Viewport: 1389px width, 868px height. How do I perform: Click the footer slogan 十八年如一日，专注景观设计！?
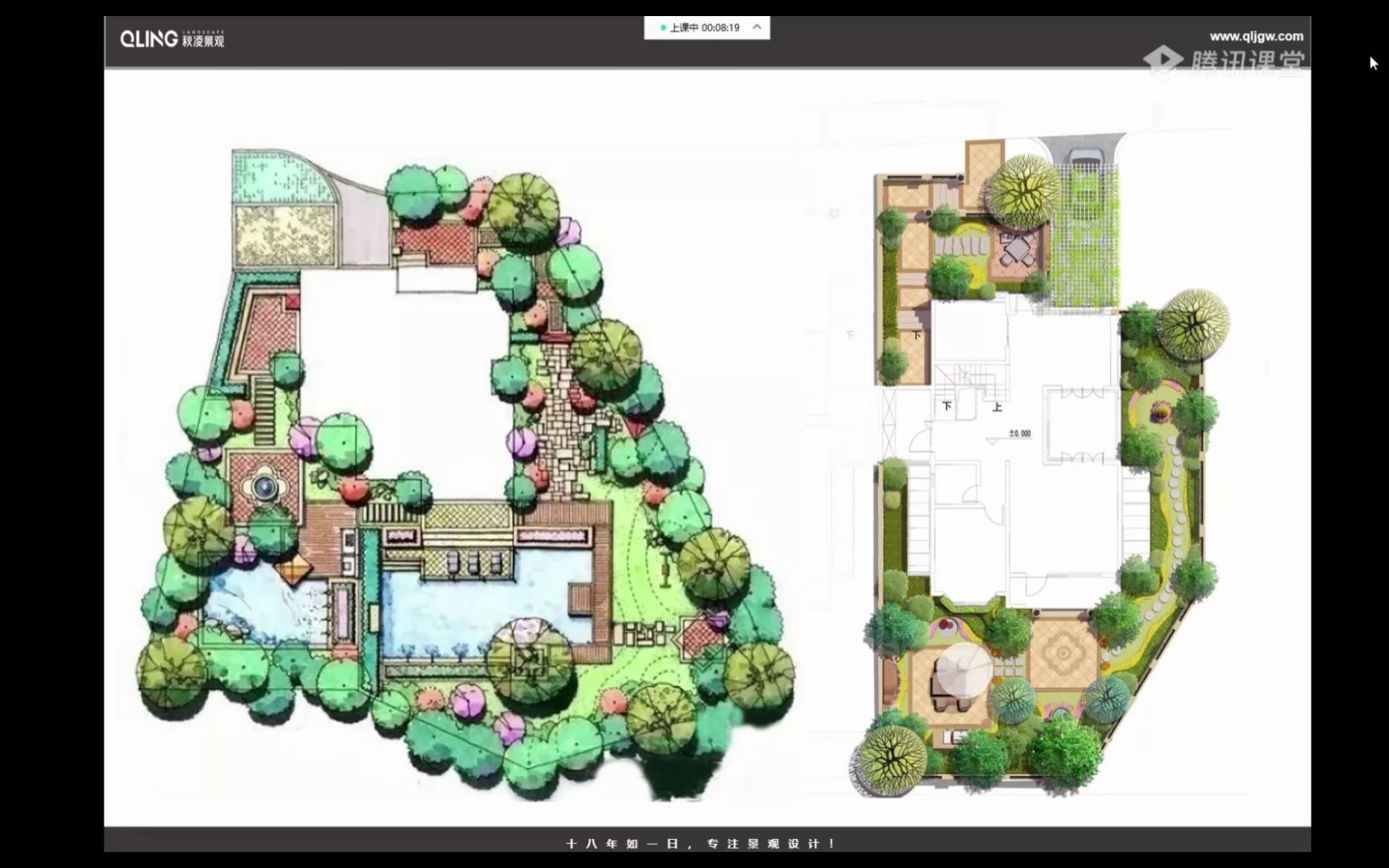click(701, 843)
